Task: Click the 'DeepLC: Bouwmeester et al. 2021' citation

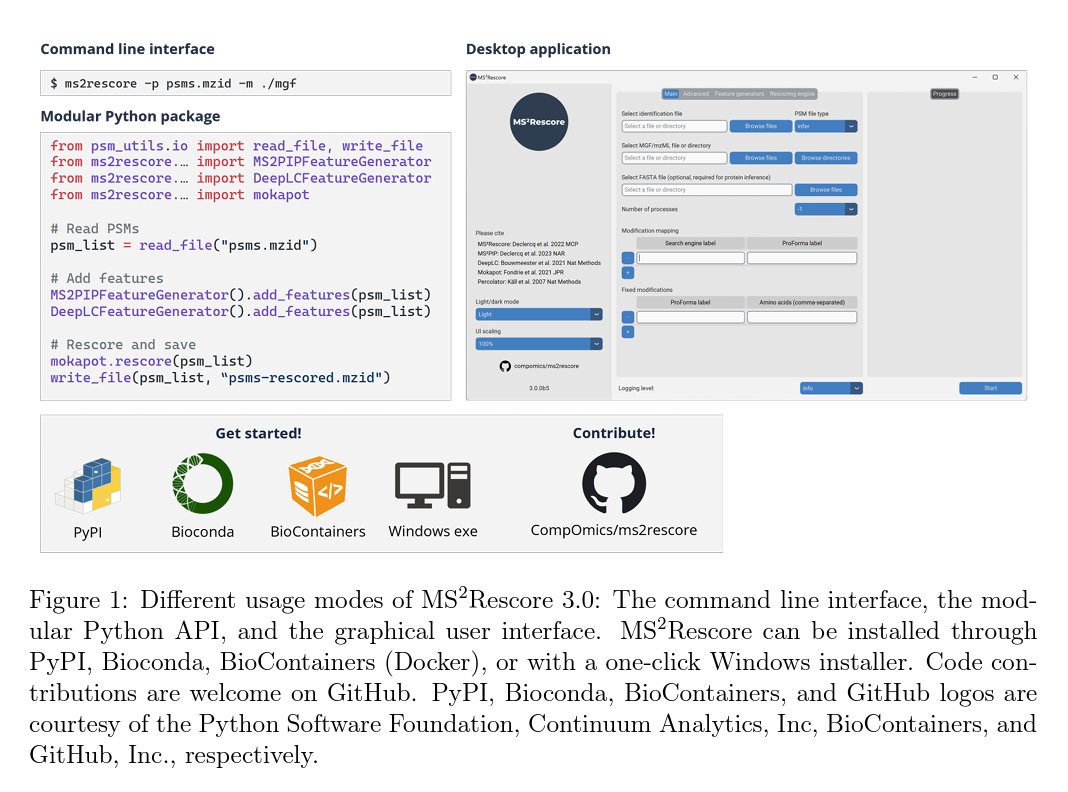Action: pyautogui.click(x=539, y=263)
